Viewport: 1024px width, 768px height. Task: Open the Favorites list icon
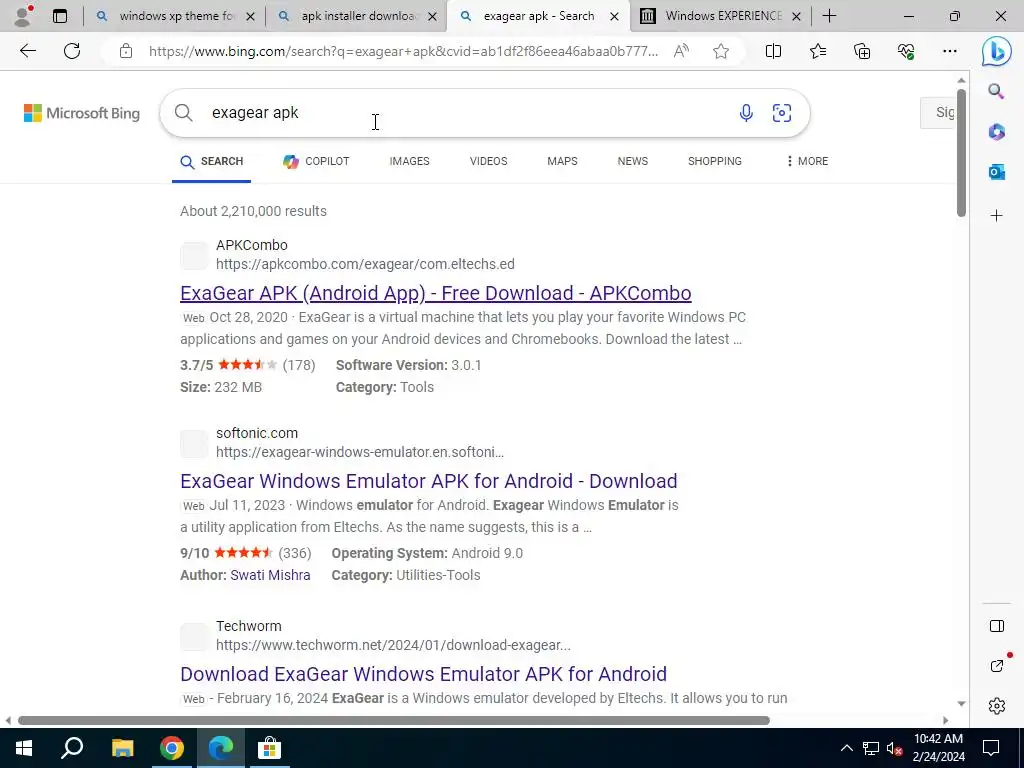click(x=818, y=51)
